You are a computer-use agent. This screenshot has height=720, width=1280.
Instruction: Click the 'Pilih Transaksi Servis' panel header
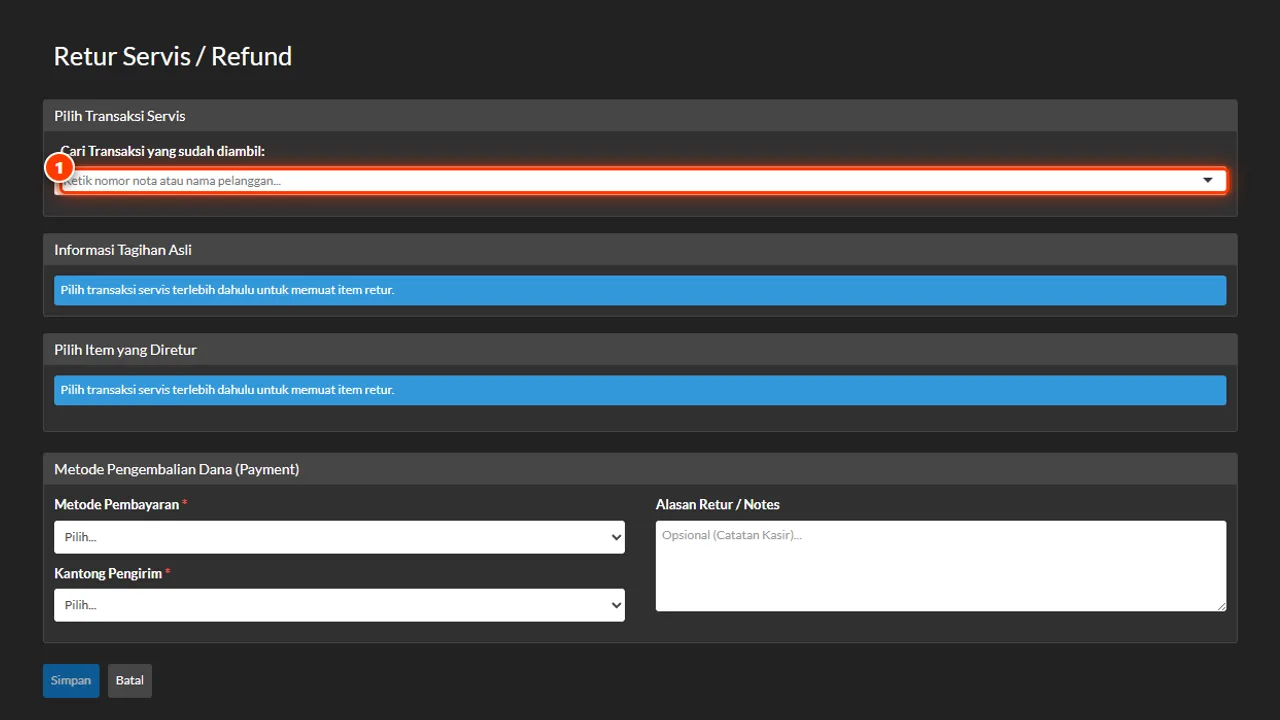pyautogui.click(x=640, y=116)
